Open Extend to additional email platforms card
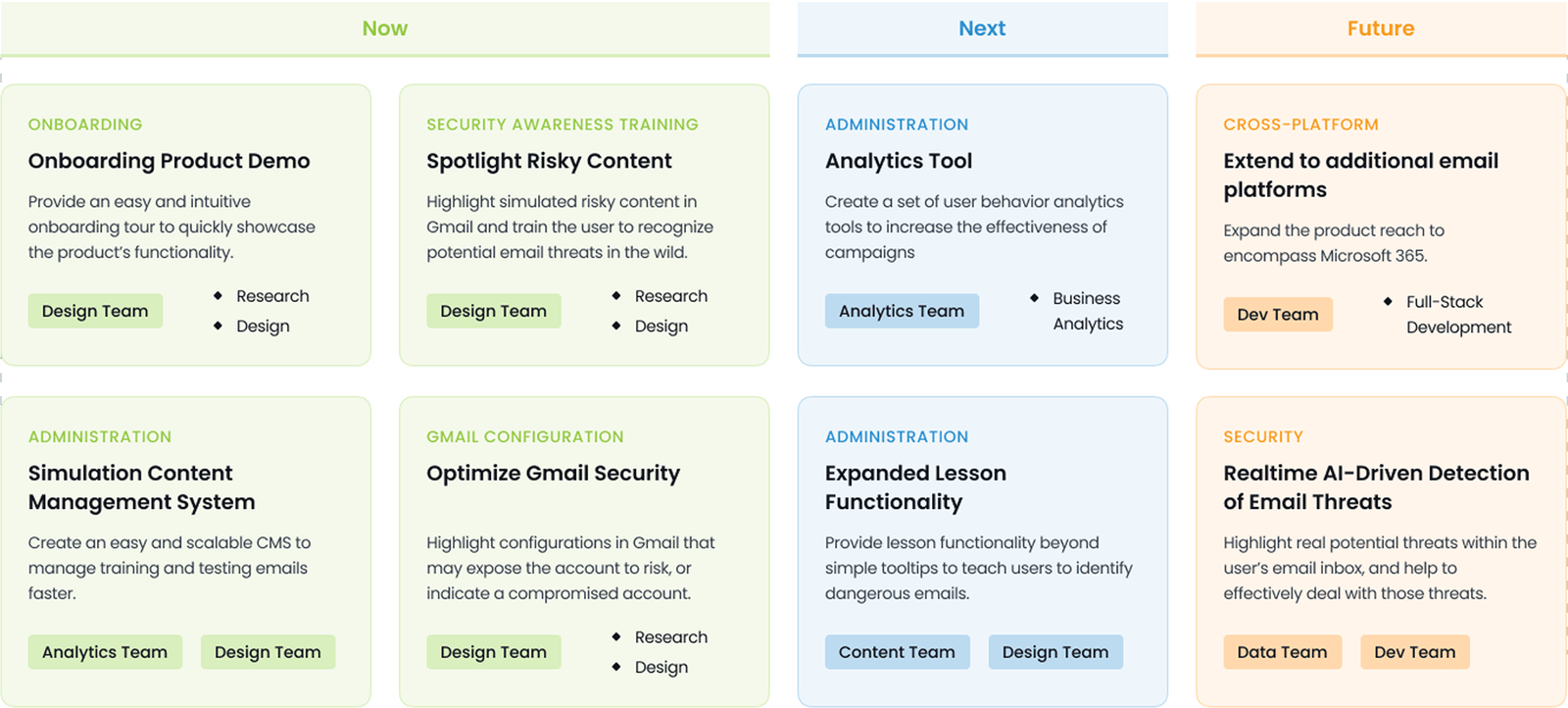Screen dimensions: 1568x708 point(1361,176)
